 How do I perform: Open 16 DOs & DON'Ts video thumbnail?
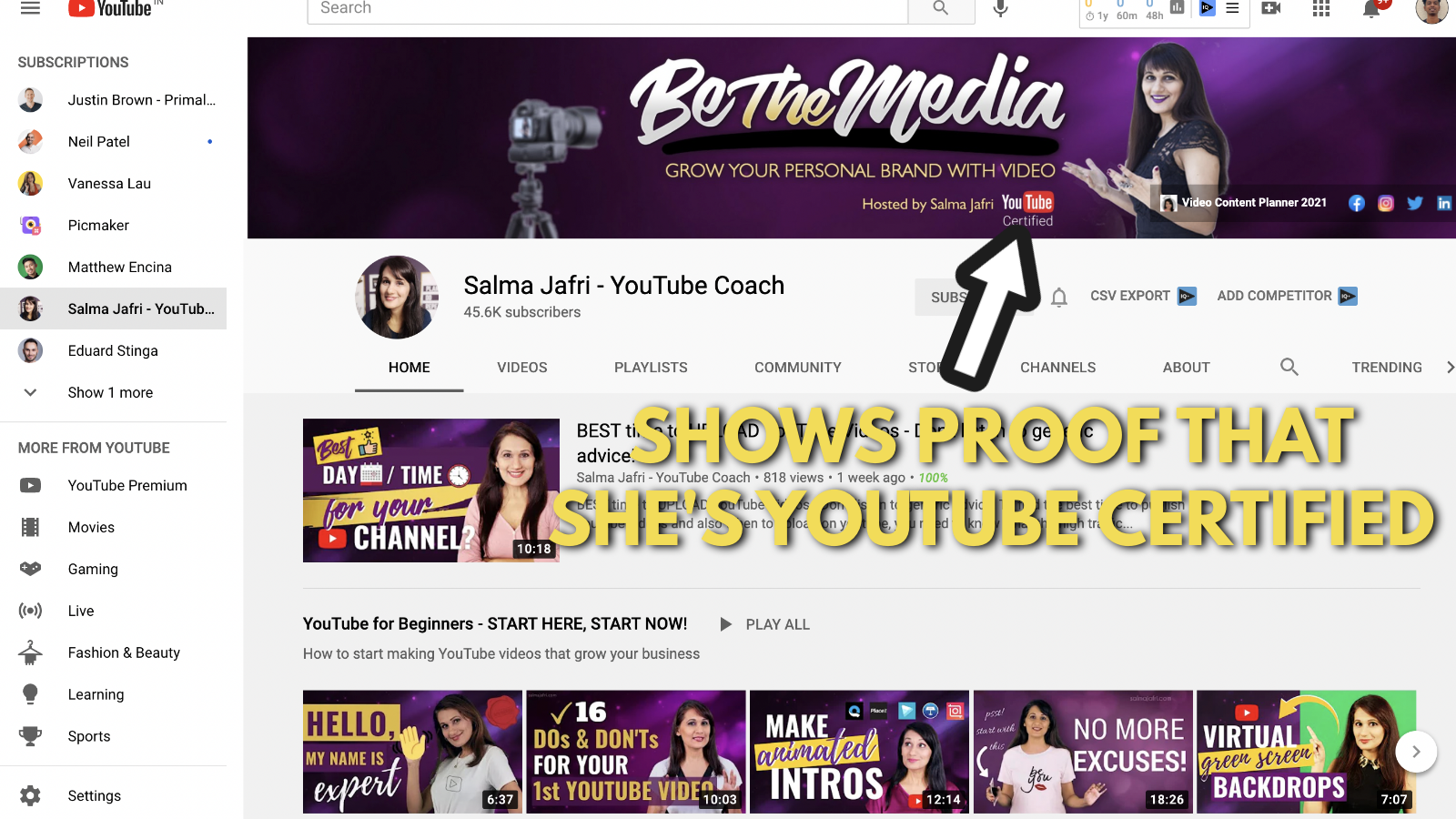(x=636, y=752)
